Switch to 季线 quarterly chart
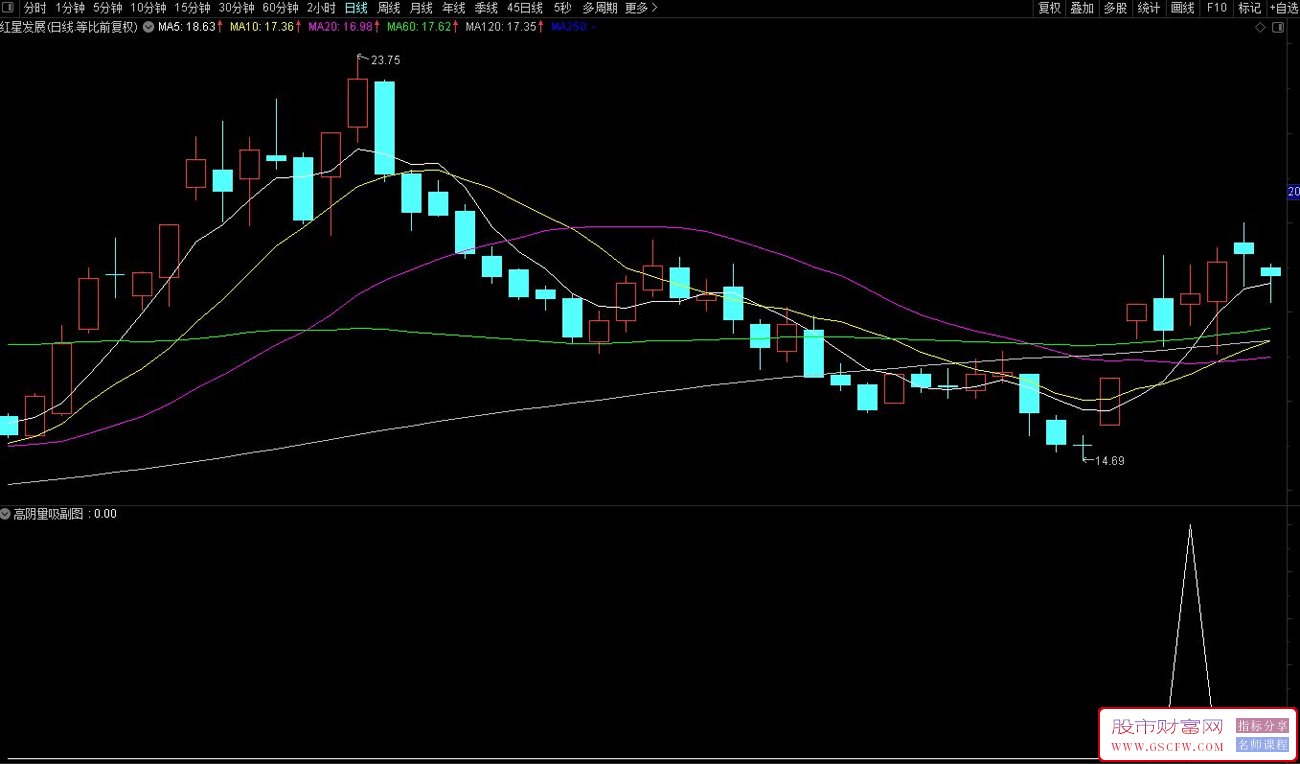 pyautogui.click(x=486, y=8)
